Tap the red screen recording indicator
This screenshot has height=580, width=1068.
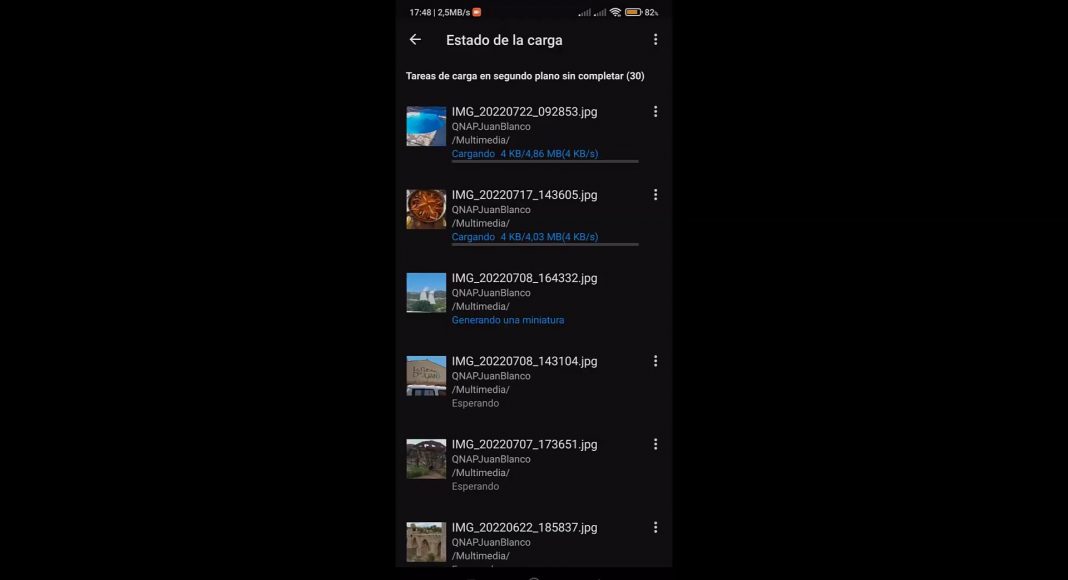click(477, 12)
